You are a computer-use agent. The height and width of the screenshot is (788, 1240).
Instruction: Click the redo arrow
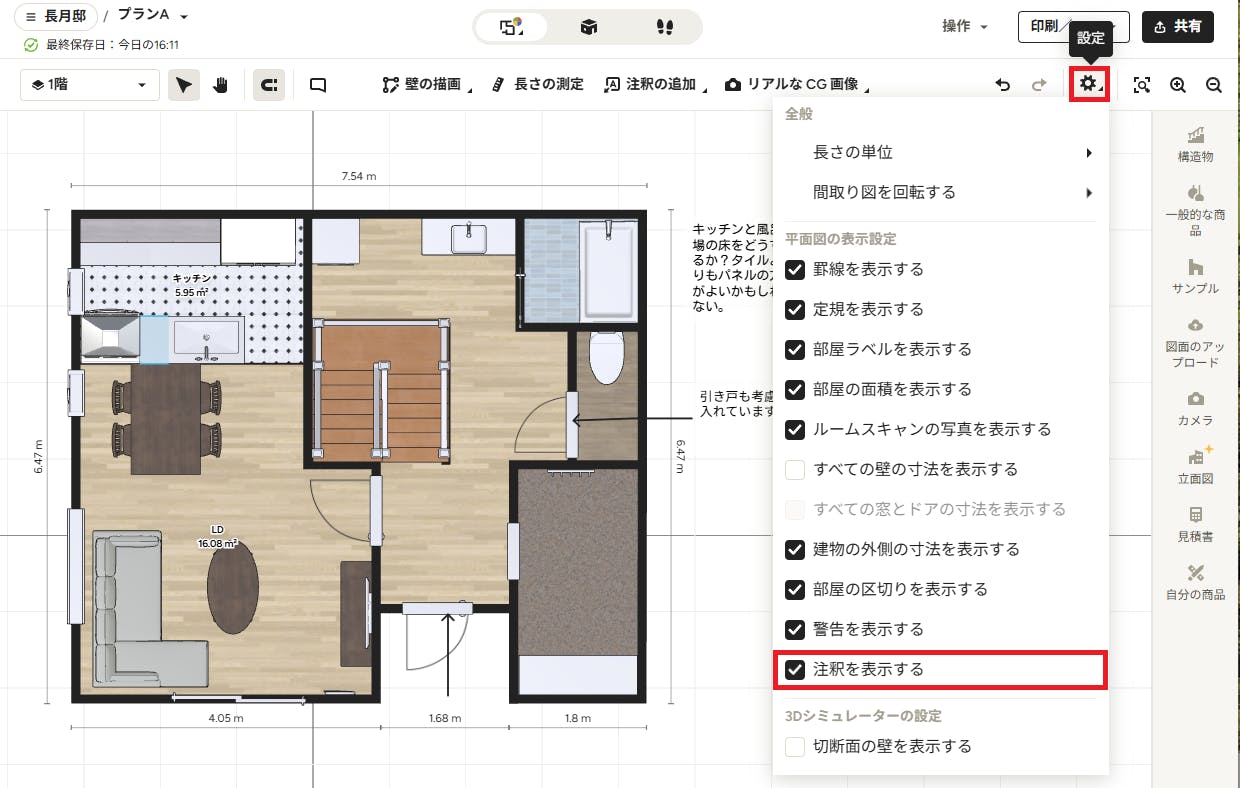coord(1039,85)
